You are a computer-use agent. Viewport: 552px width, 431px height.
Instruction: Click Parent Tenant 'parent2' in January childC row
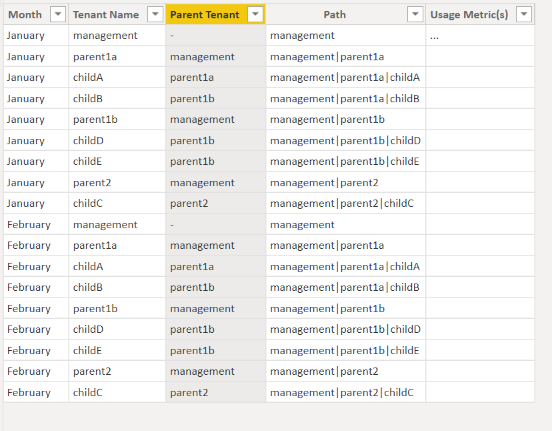pyautogui.click(x=189, y=204)
